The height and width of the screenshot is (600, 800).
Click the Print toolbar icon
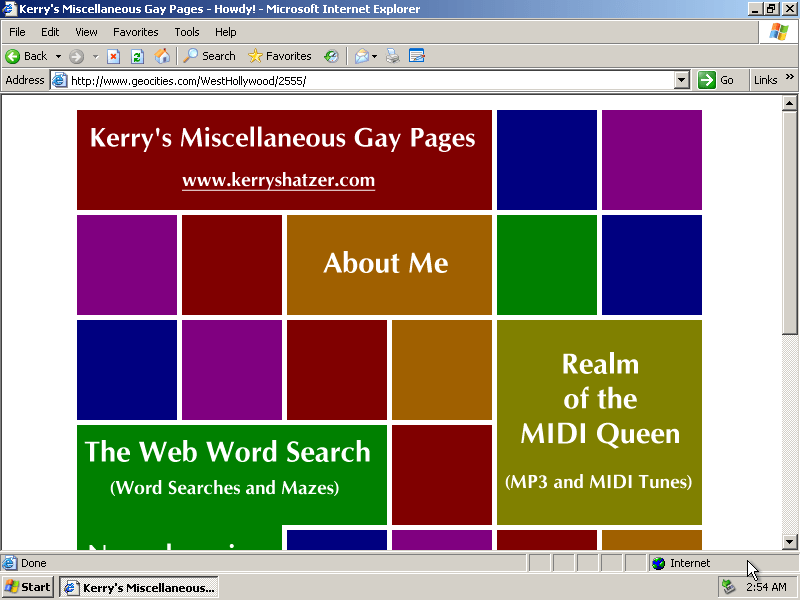point(393,56)
